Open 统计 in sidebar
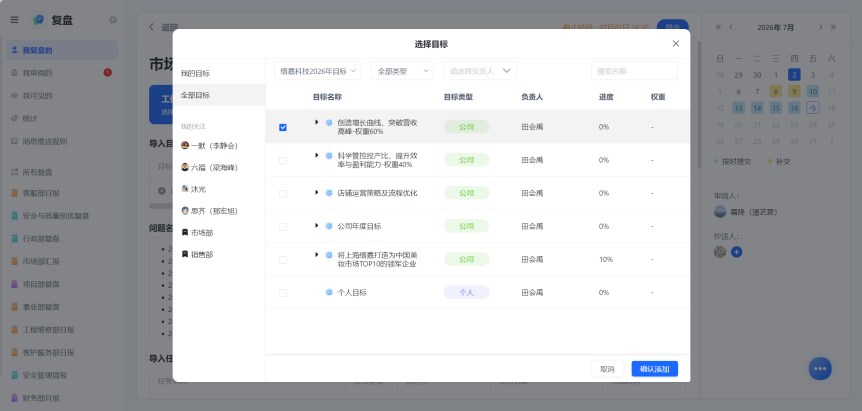 [x=62, y=118]
